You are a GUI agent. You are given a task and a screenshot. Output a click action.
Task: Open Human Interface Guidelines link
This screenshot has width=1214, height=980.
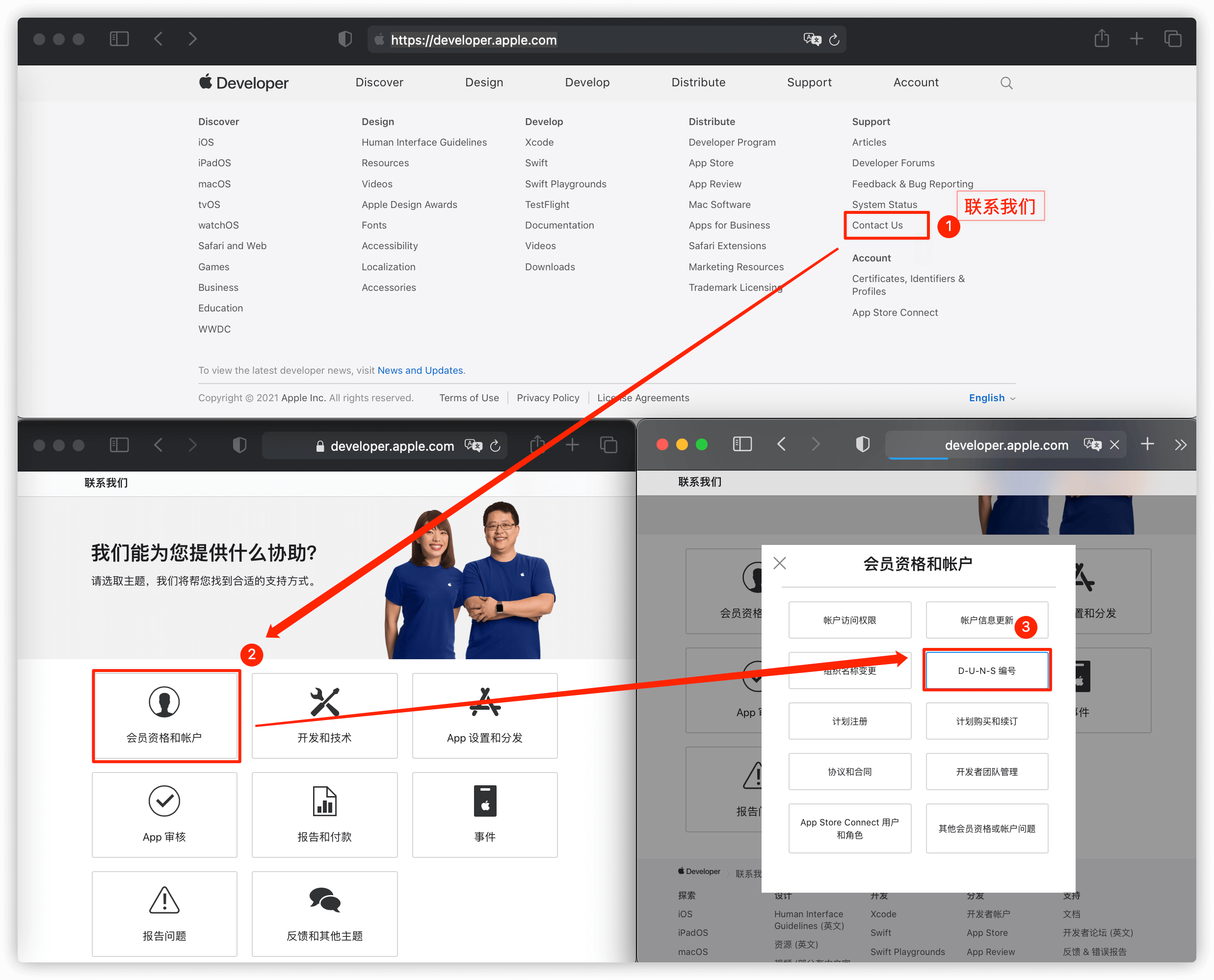pos(423,142)
